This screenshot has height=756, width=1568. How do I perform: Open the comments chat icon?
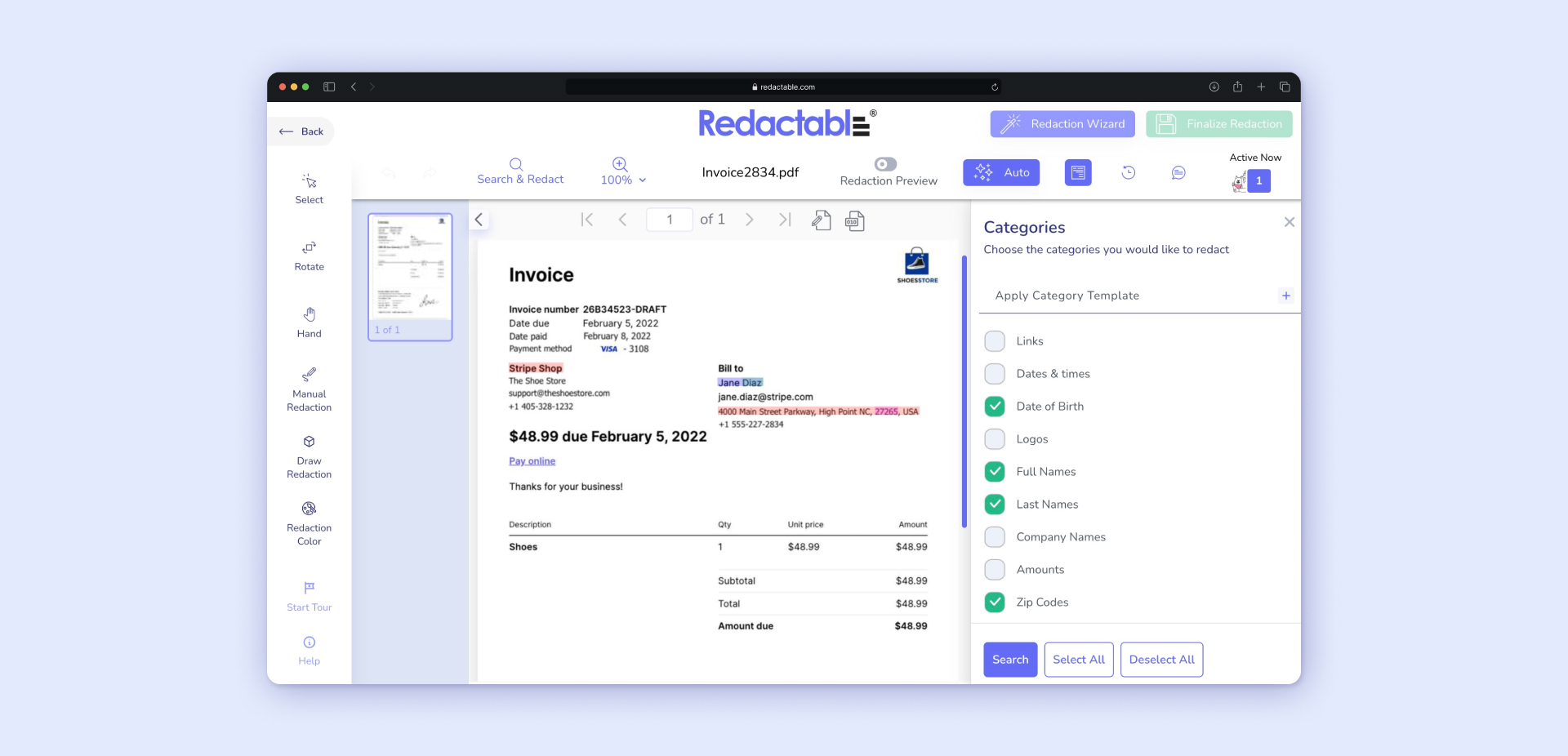pos(1178,172)
